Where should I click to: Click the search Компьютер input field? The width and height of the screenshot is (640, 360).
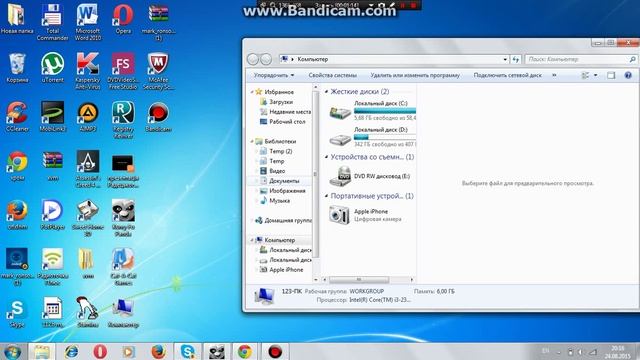pyautogui.click(x=581, y=59)
